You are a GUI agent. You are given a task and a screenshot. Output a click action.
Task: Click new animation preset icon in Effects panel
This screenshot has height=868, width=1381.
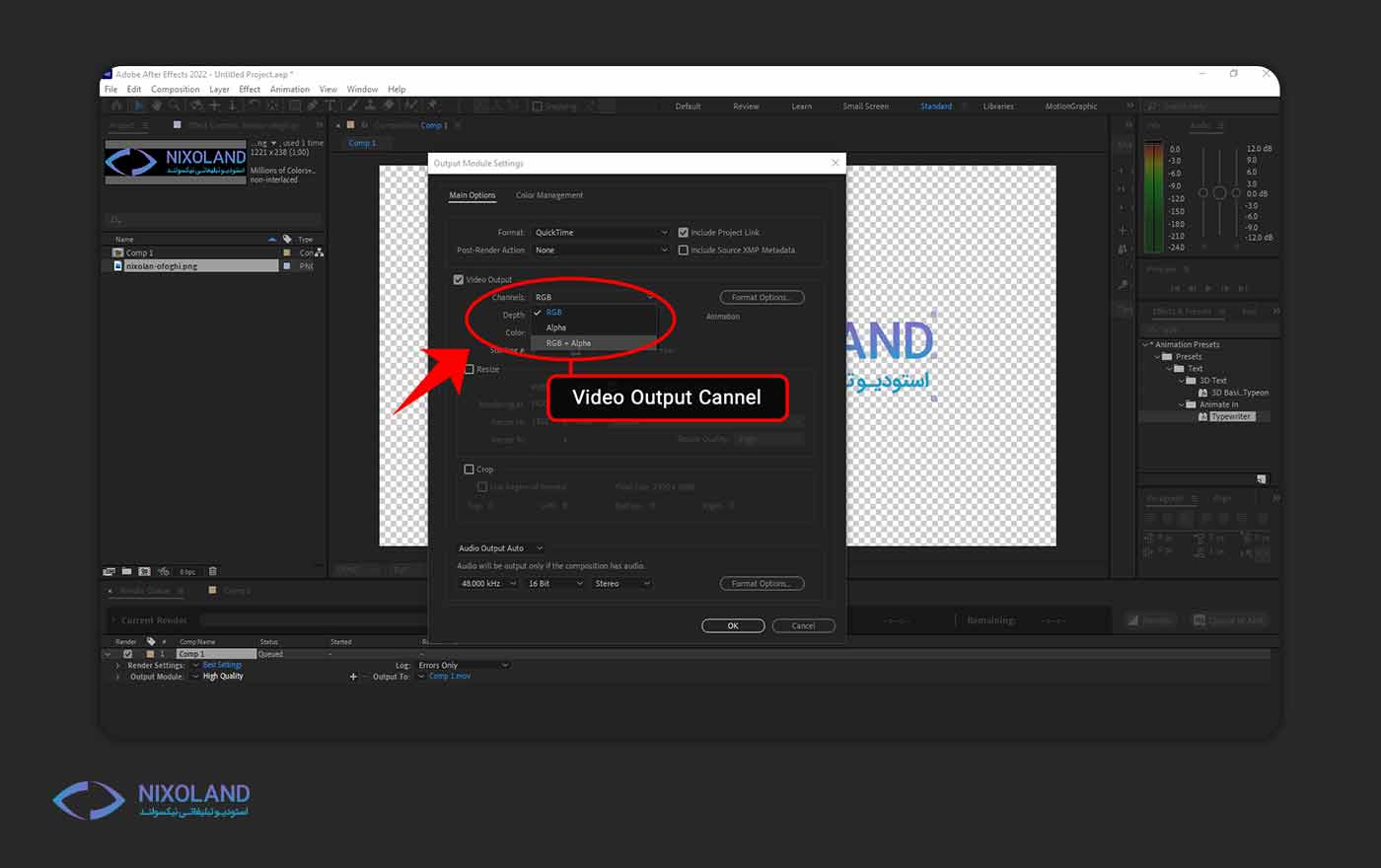[1261, 479]
